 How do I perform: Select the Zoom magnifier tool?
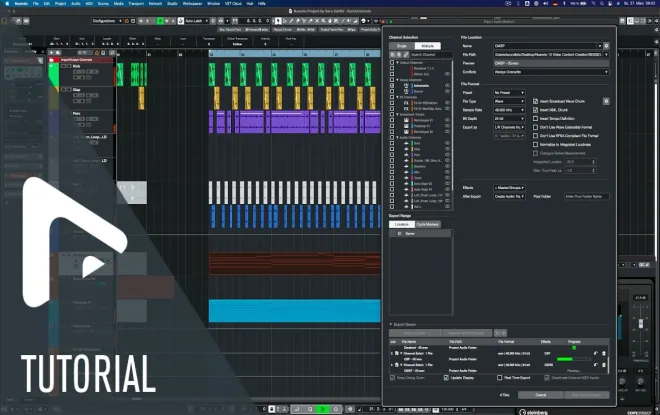[324, 21]
